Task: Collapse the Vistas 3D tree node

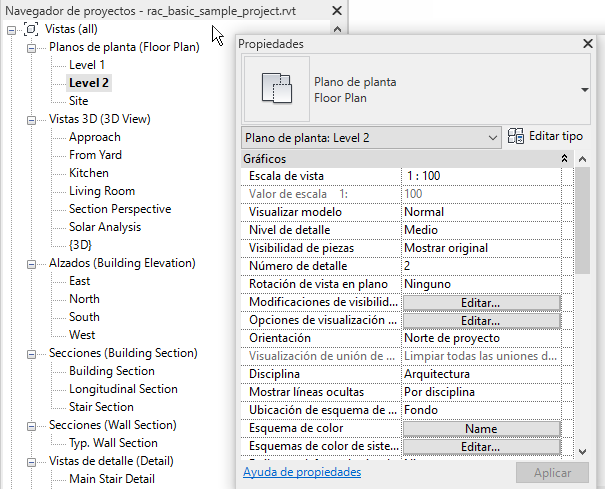Action: pos(31,119)
